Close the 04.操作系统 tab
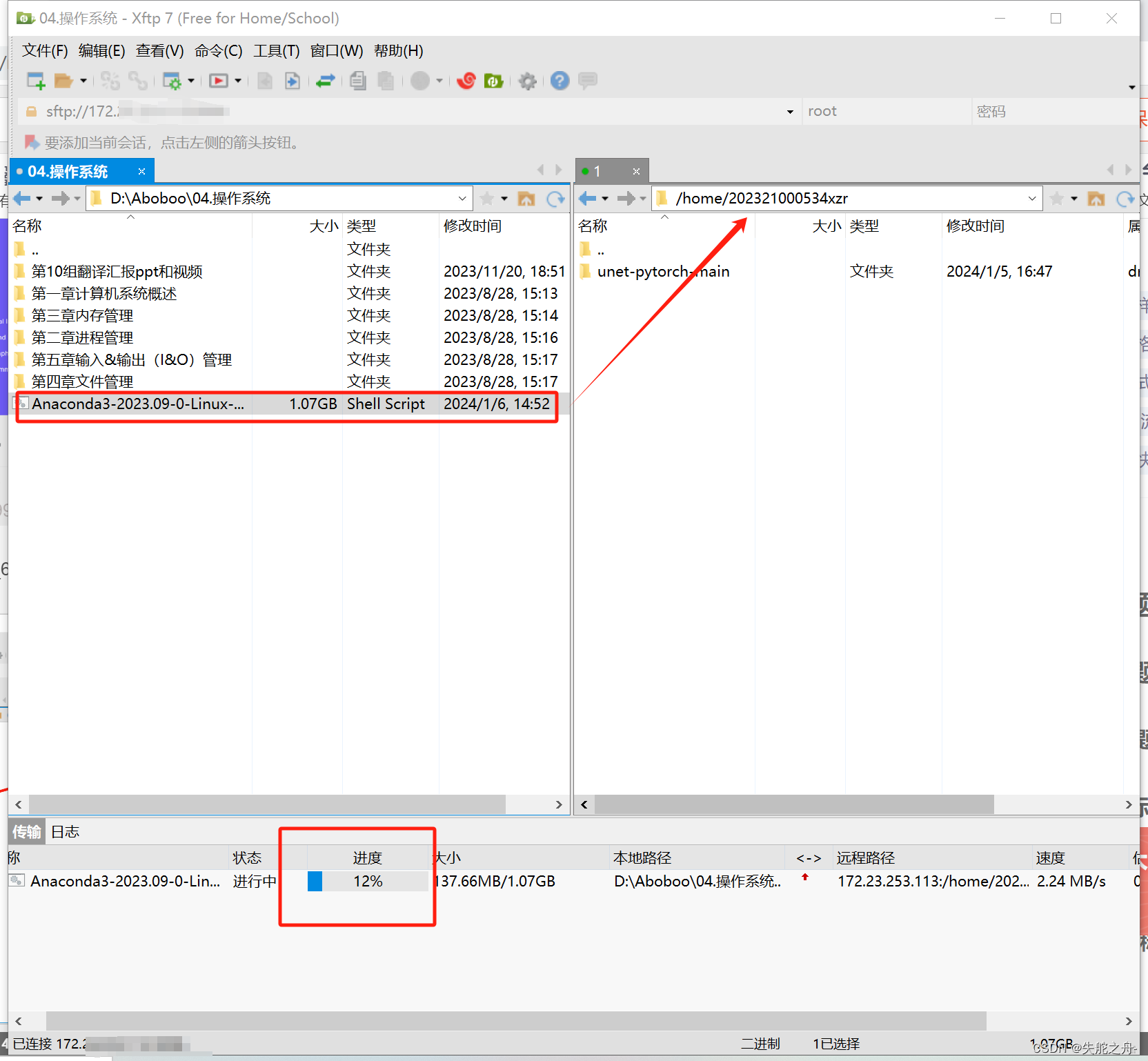The image size is (1148, 1061). tap(141, 171)
